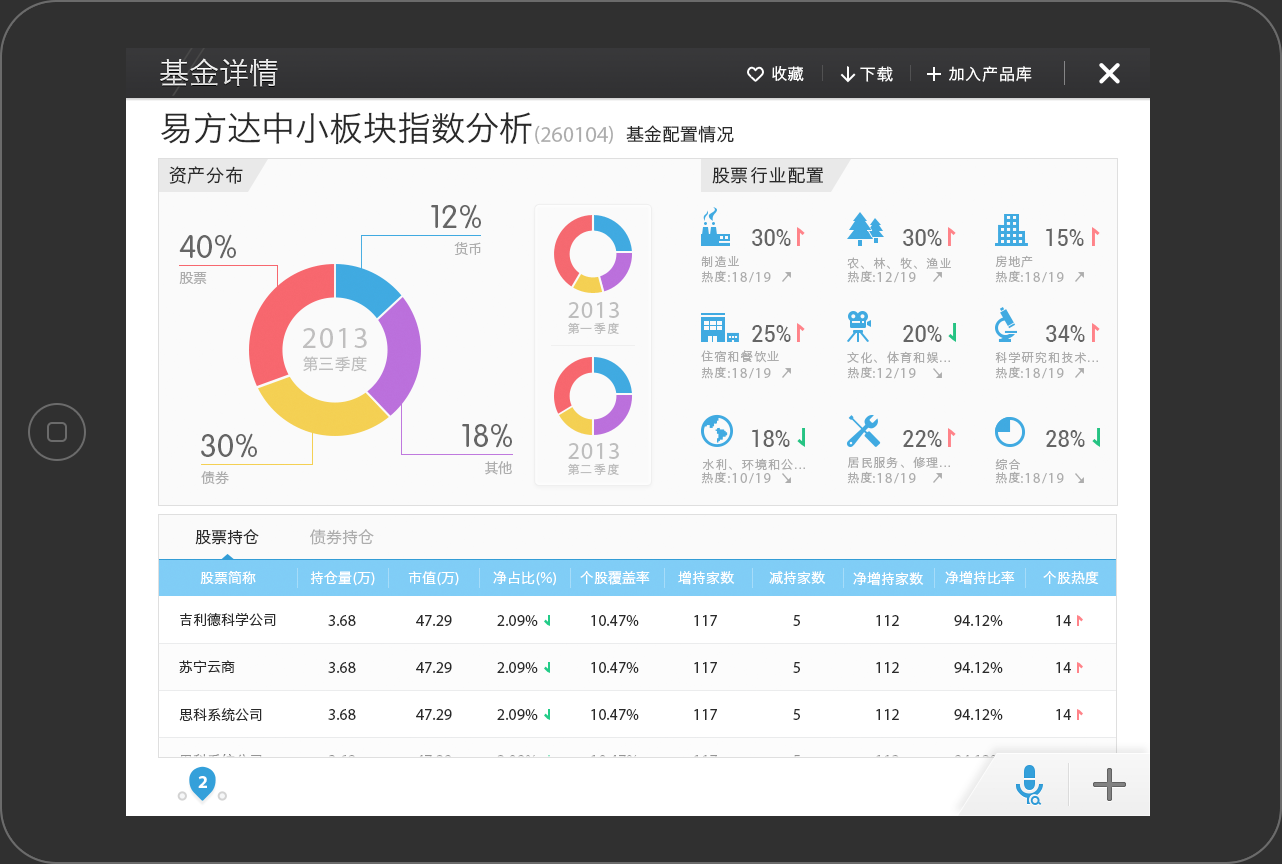Sort by 净增持家数 column header
The width and height of the screenshot is (1282, 864).
[888, 578]
